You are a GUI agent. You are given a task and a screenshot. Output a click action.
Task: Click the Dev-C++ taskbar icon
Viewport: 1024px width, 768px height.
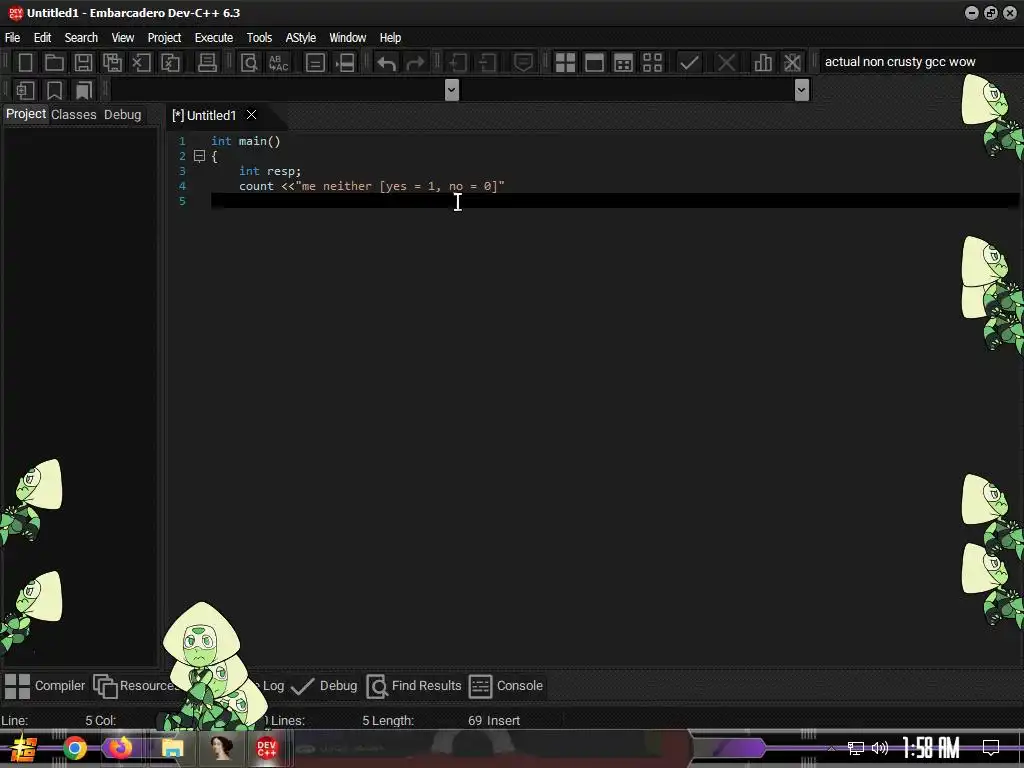click(x=266, y=748)
